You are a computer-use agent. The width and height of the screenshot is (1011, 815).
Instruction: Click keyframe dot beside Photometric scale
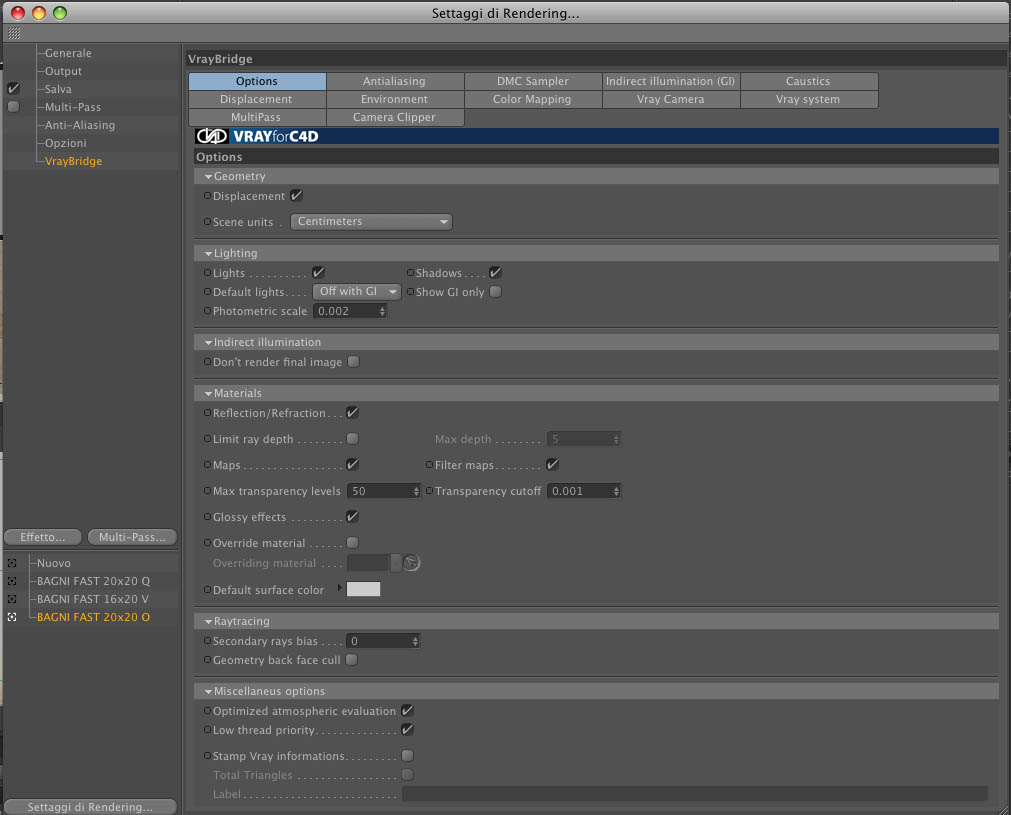tap(207, 310)
